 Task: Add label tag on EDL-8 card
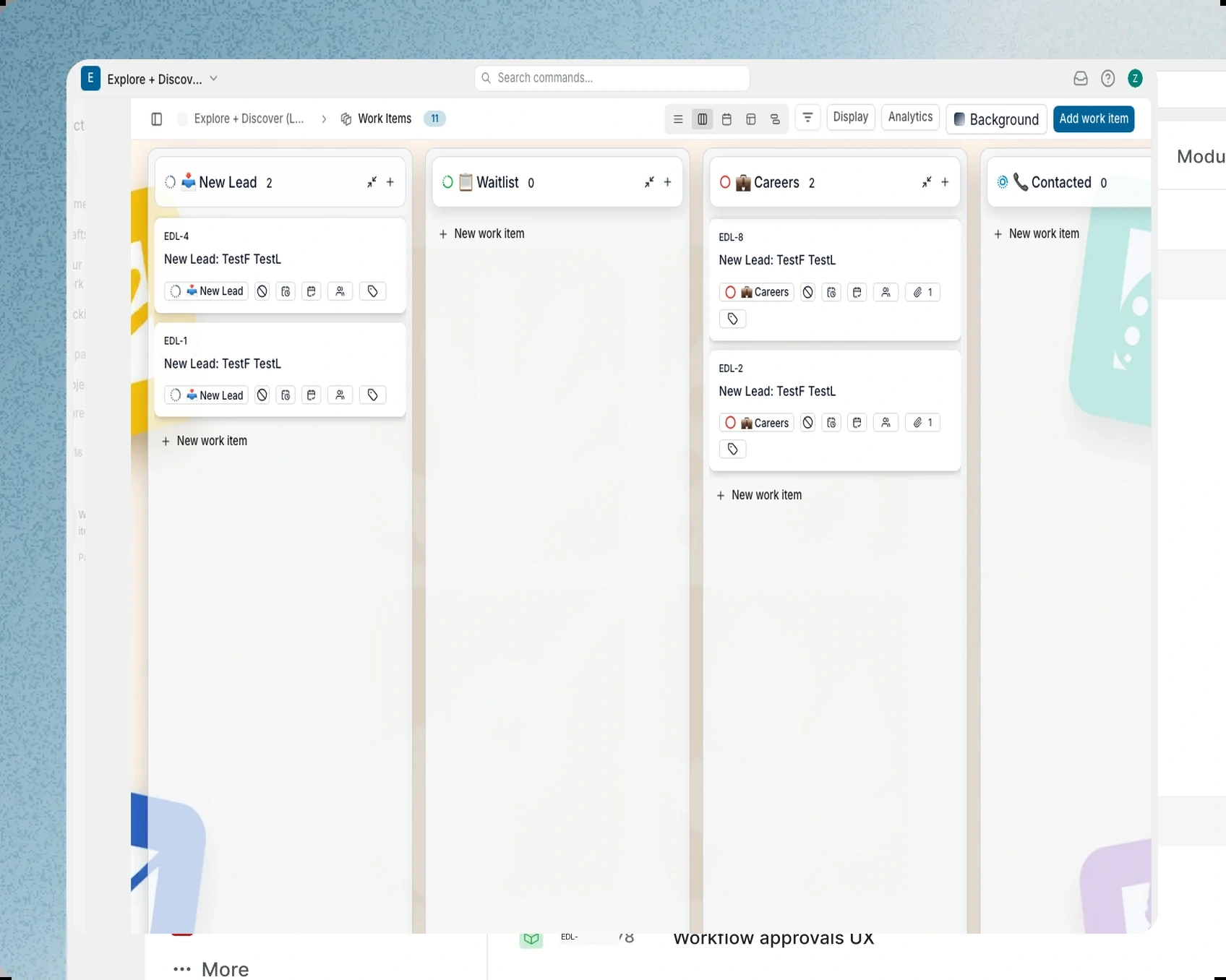[x=732, y=319]
